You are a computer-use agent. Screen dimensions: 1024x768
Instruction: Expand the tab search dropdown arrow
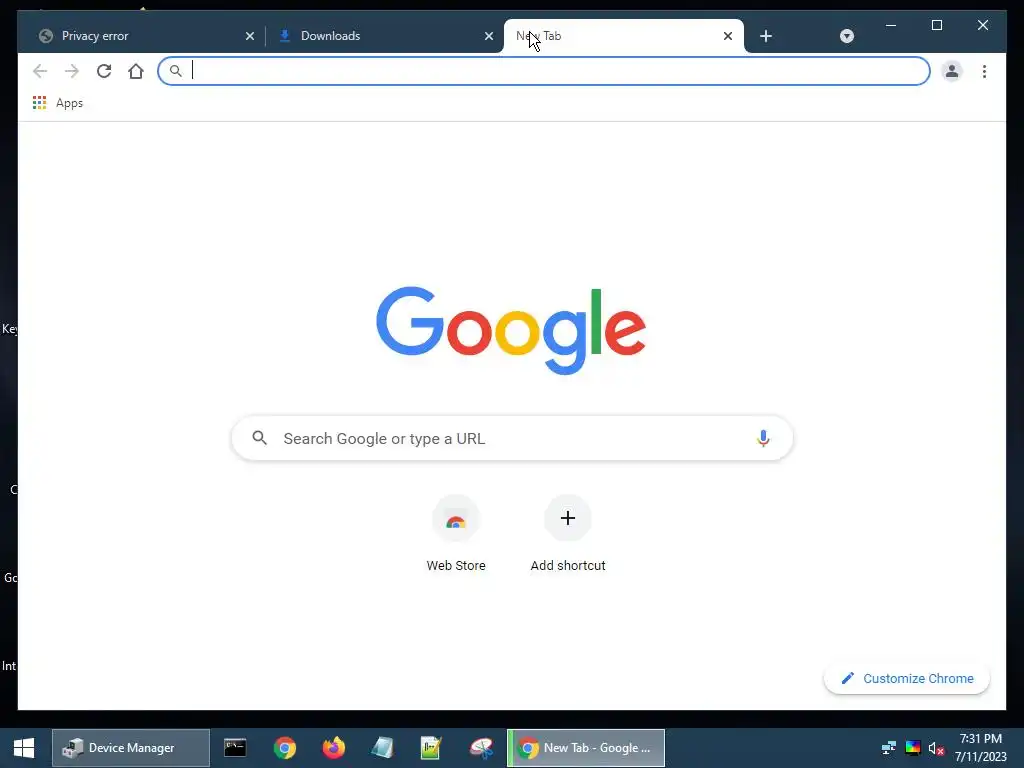[846, 36]
